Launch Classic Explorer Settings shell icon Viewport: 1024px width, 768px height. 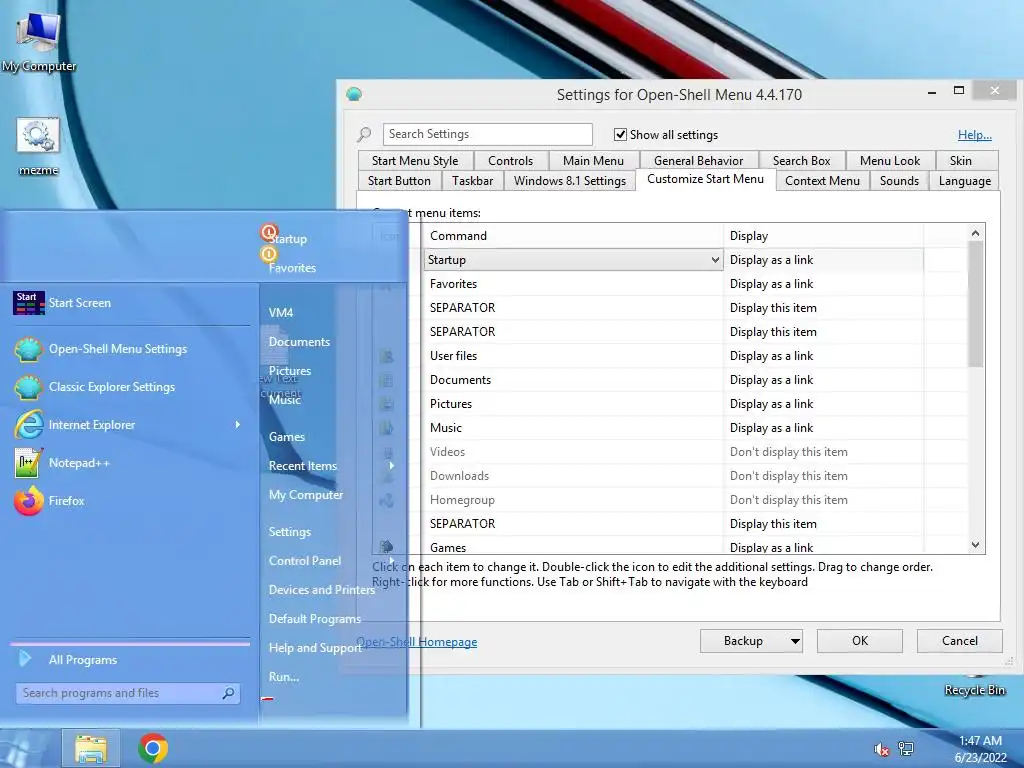click(29, 387)
